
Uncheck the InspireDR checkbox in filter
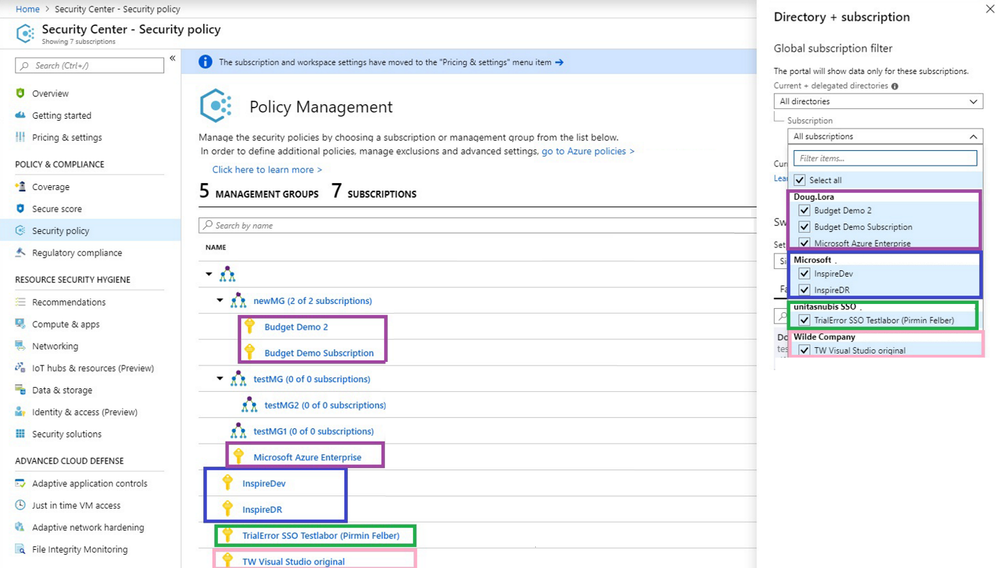(804, 290)
